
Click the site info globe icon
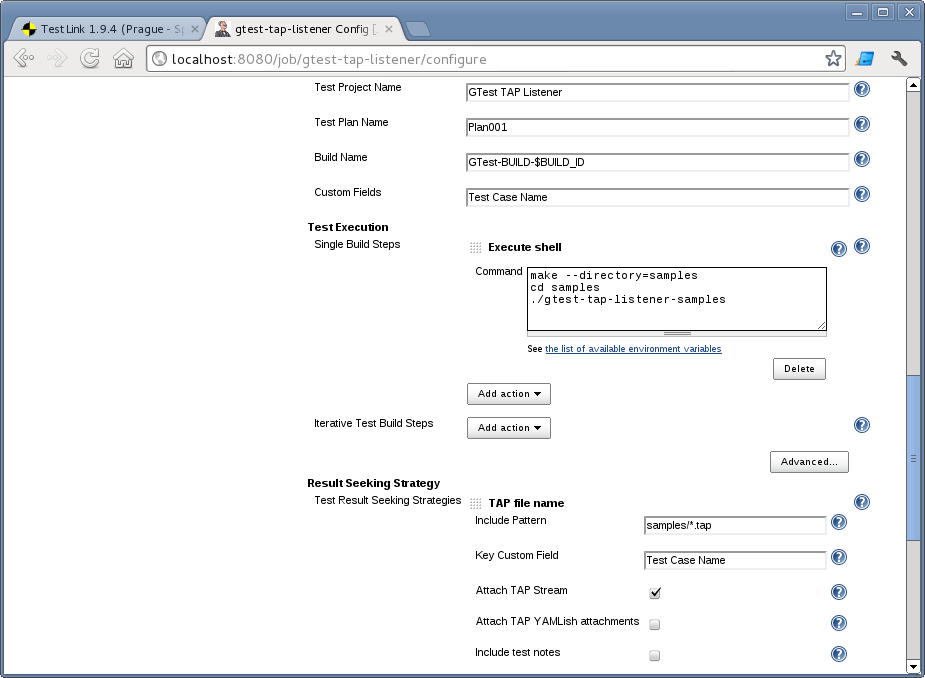159,59
